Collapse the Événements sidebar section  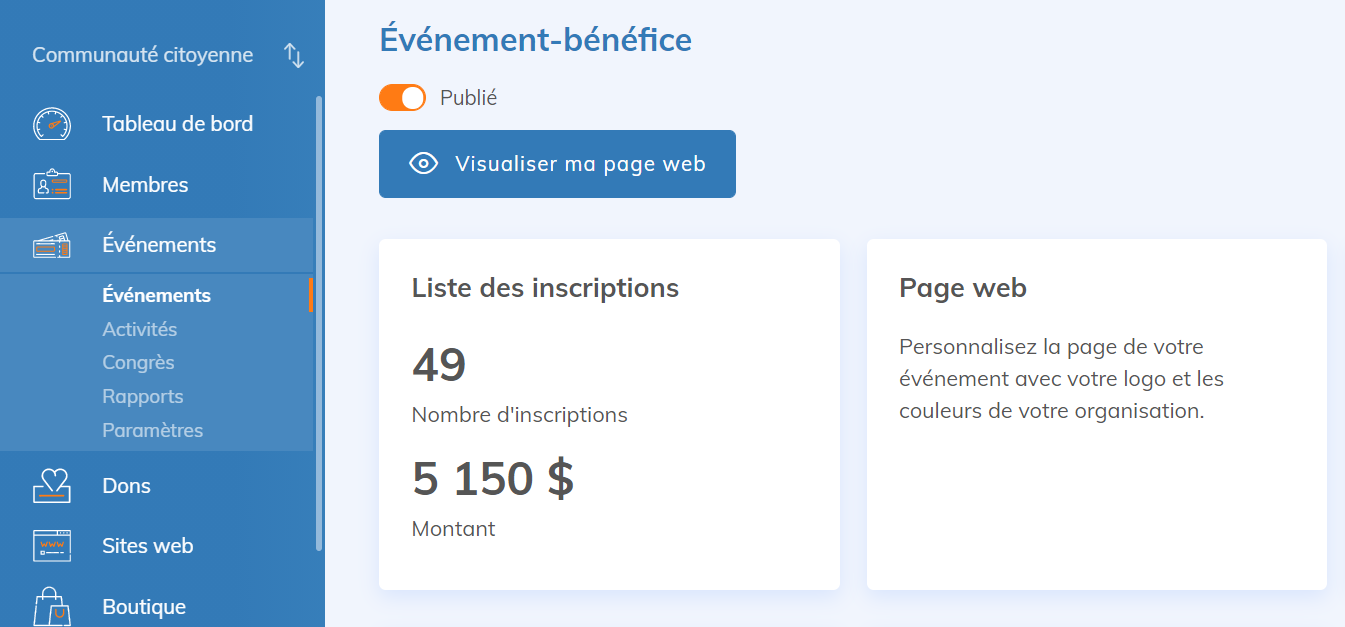coord(159,245)
